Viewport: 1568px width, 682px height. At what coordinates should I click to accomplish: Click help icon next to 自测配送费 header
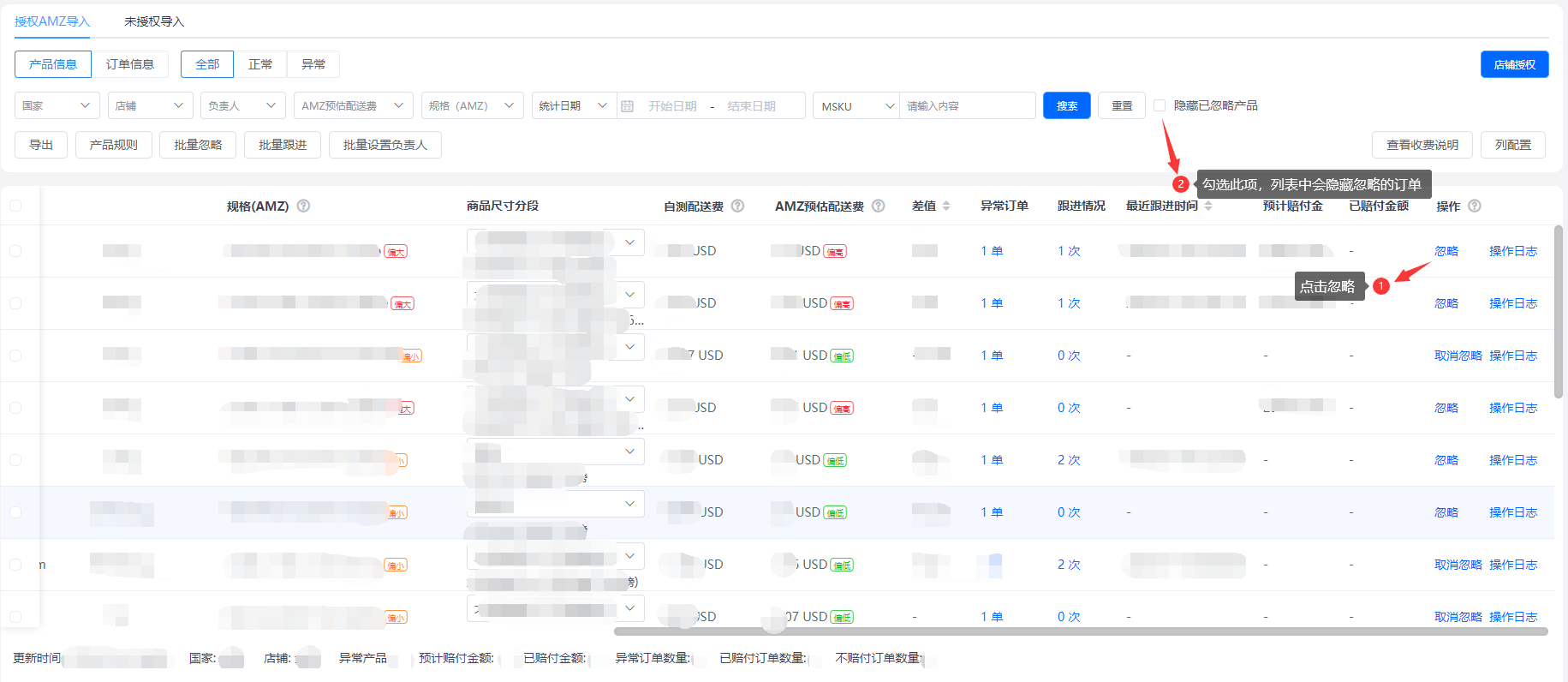737,206
